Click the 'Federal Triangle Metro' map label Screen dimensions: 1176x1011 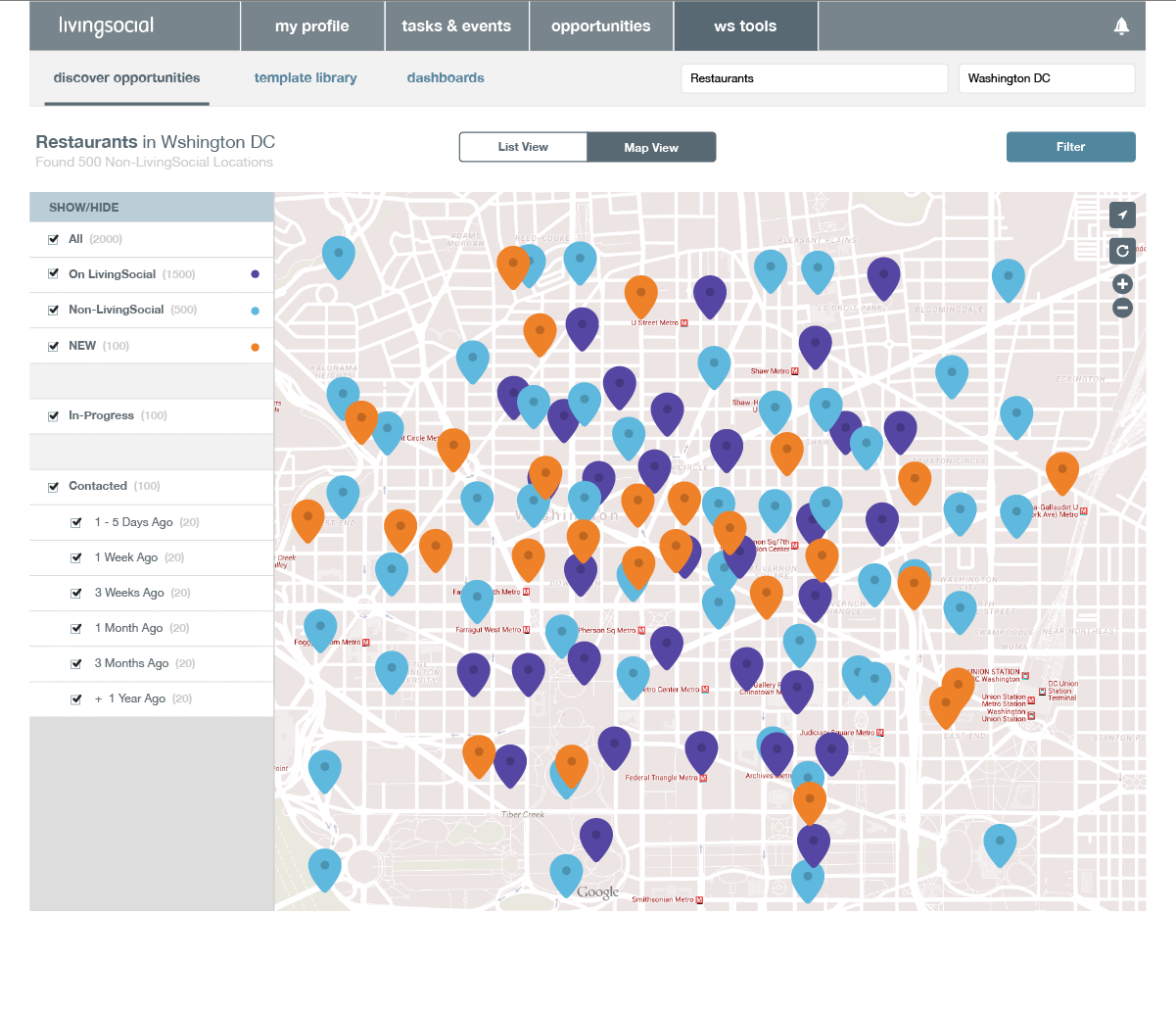tap(662, 778)
